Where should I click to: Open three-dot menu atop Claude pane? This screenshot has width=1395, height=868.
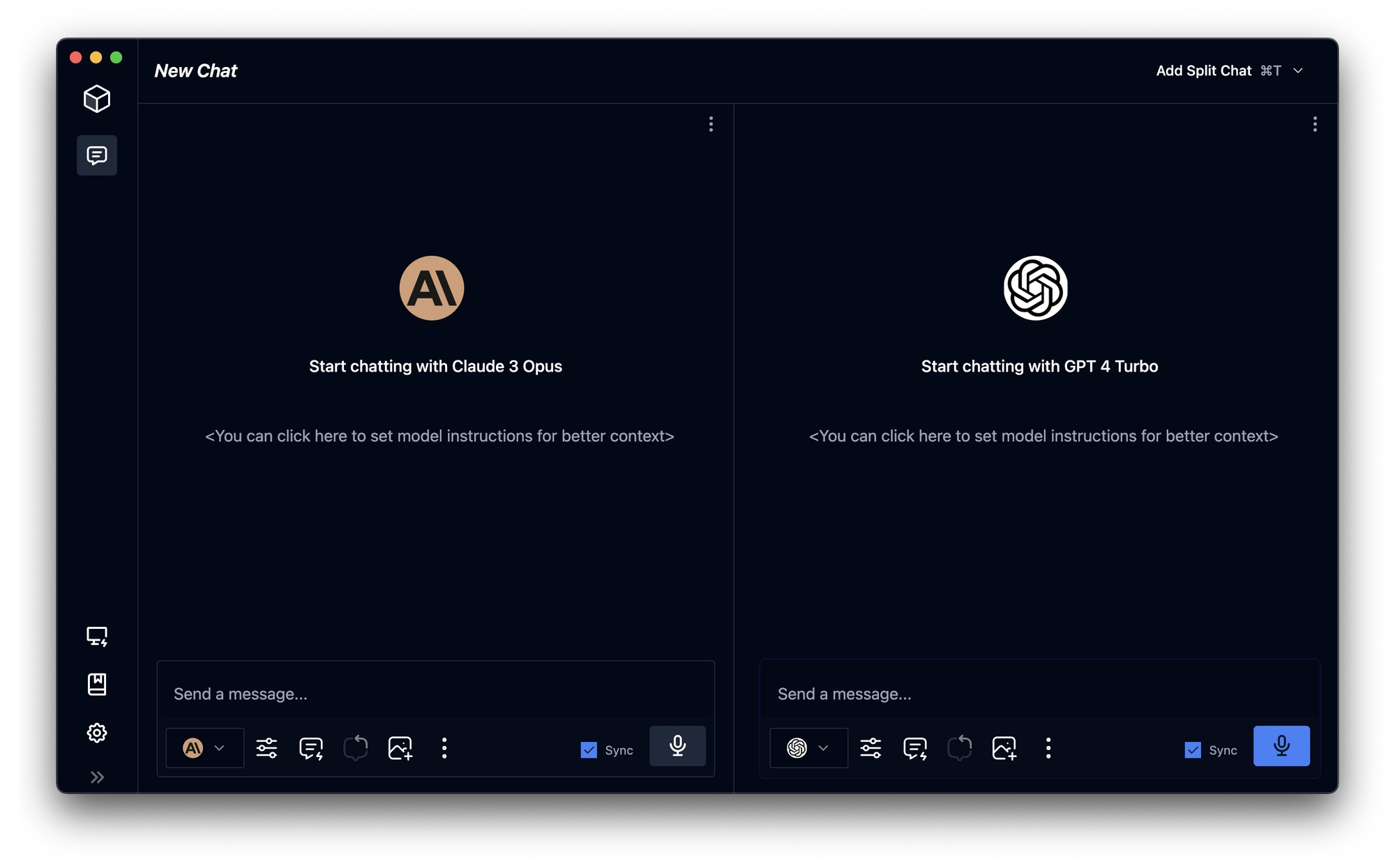711,124
